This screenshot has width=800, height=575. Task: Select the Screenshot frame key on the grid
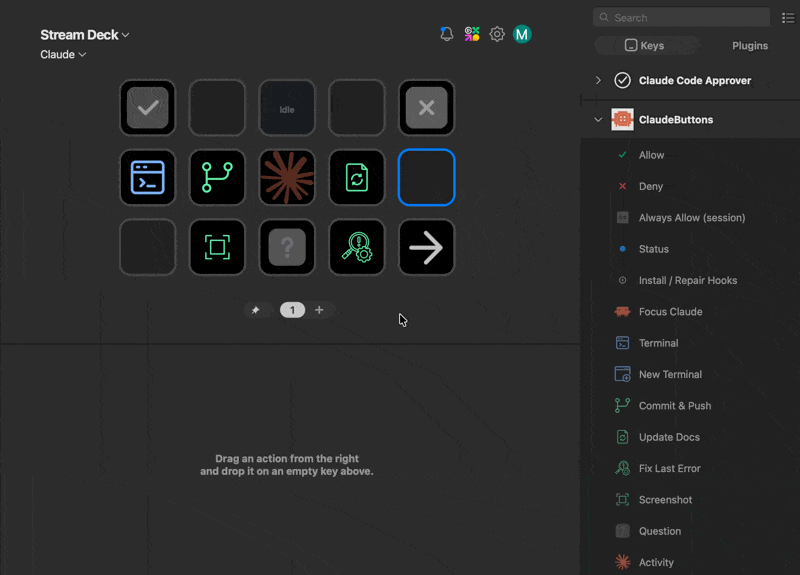[x=217, y=247]
